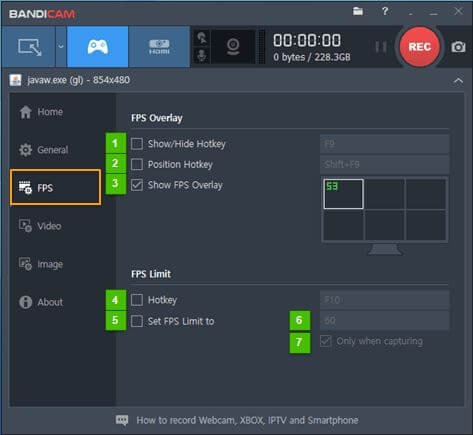Take a screenshot with the camera icon
Screen dimensions: 473x435
click(x=458, y=47)
